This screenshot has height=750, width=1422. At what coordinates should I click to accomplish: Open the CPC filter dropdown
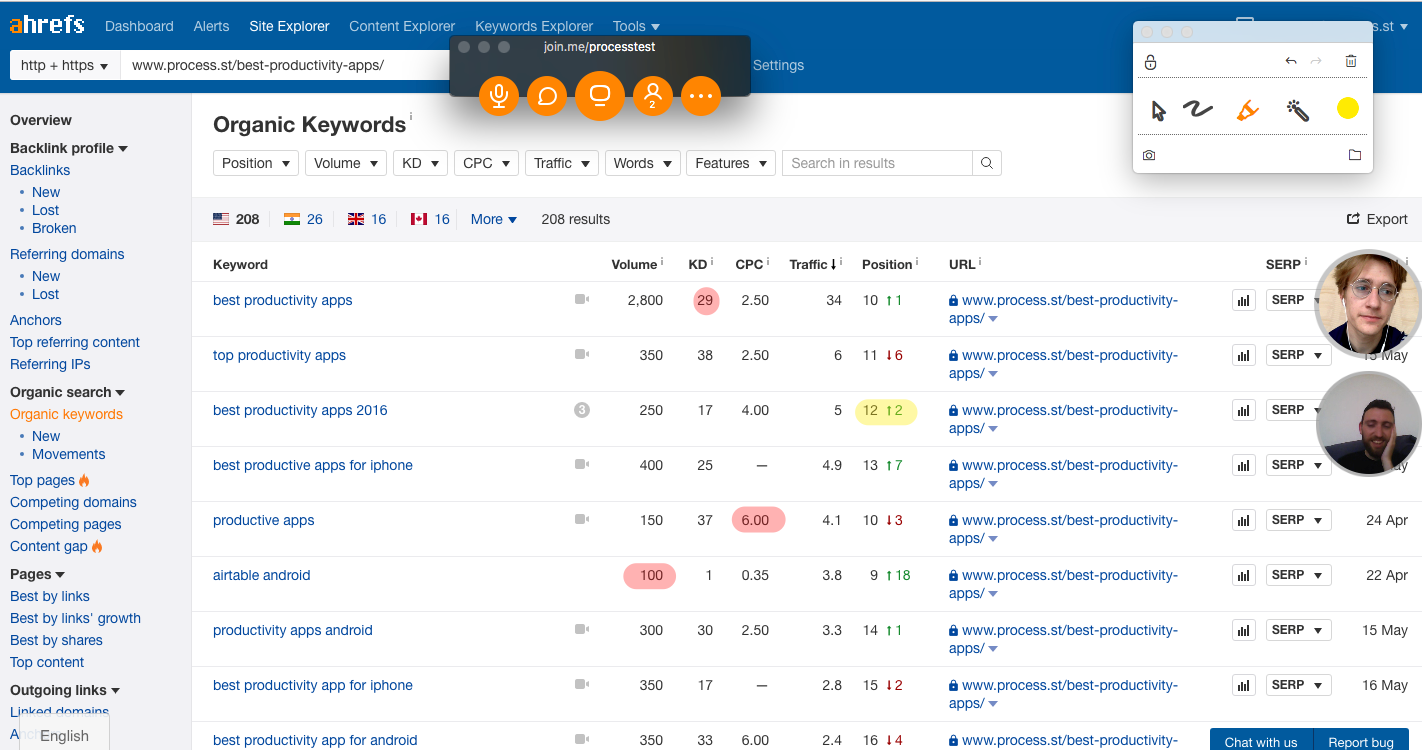(486, 163)
